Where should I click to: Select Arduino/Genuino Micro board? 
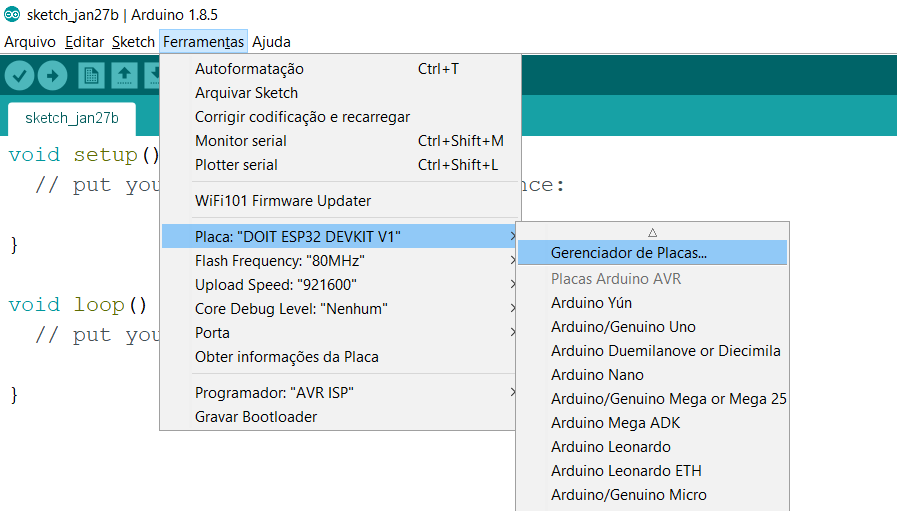[652, 495]
